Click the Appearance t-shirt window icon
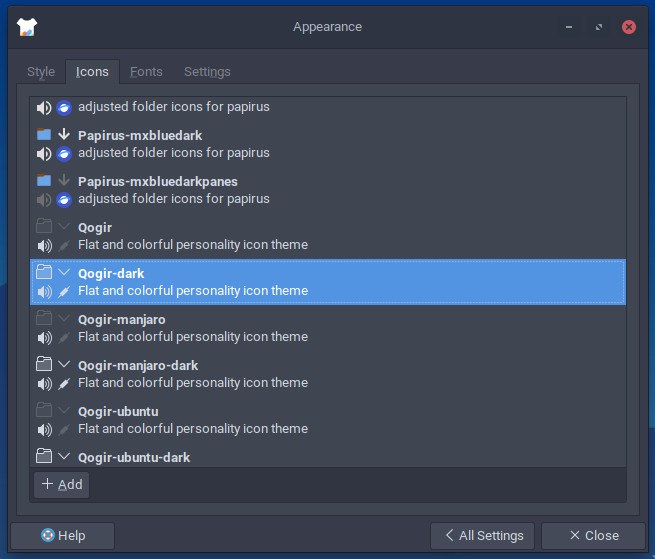Viewport: 655px width, 559px height. point(27,27)
